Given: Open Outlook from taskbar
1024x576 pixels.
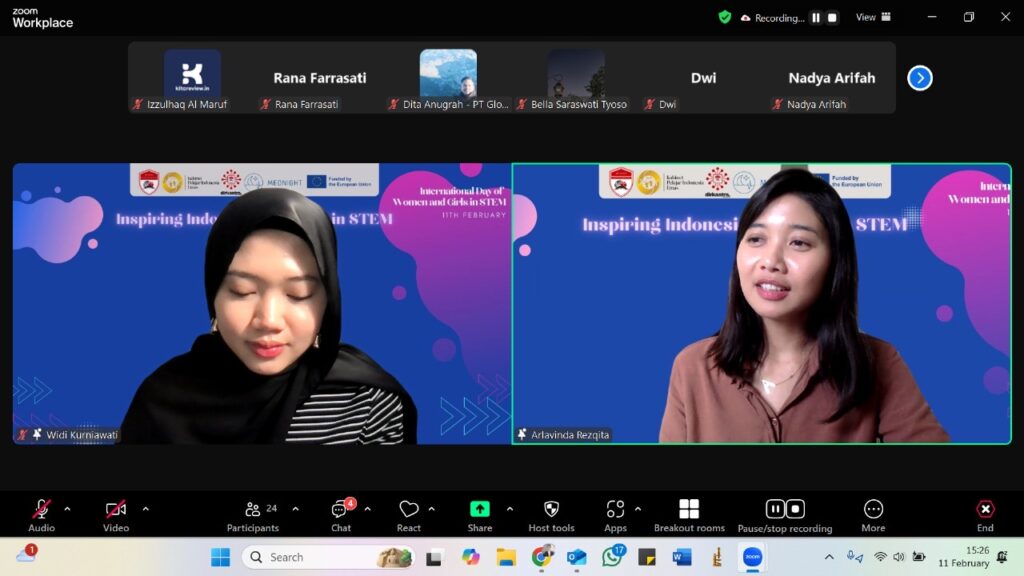Looking at the screenshot, I should 577,557.
